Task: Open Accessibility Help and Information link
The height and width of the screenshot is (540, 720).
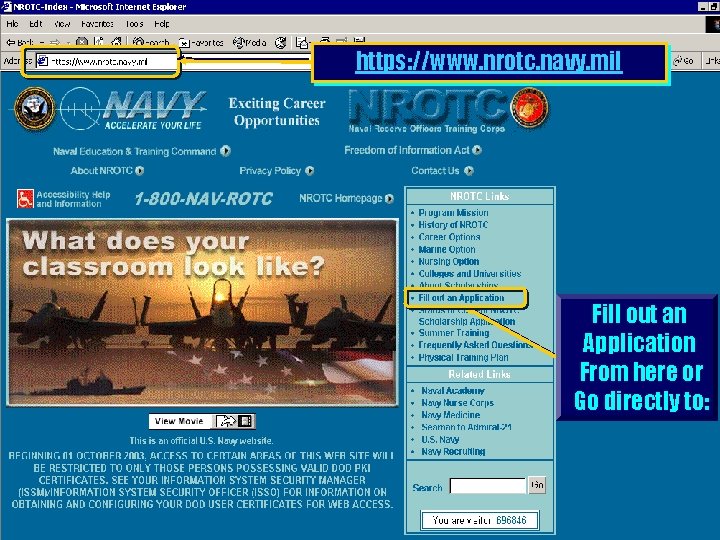Action: click(73, 199)
